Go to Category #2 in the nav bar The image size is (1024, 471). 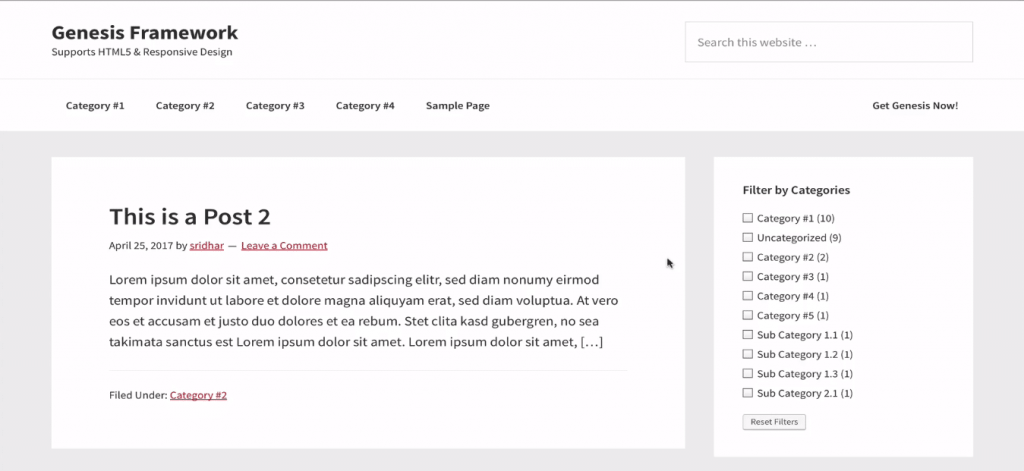(x=185, y=106)
